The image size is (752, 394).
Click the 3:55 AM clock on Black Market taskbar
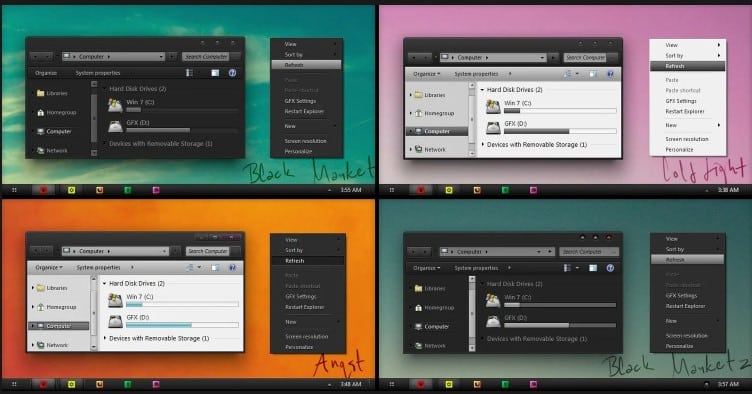351,190
